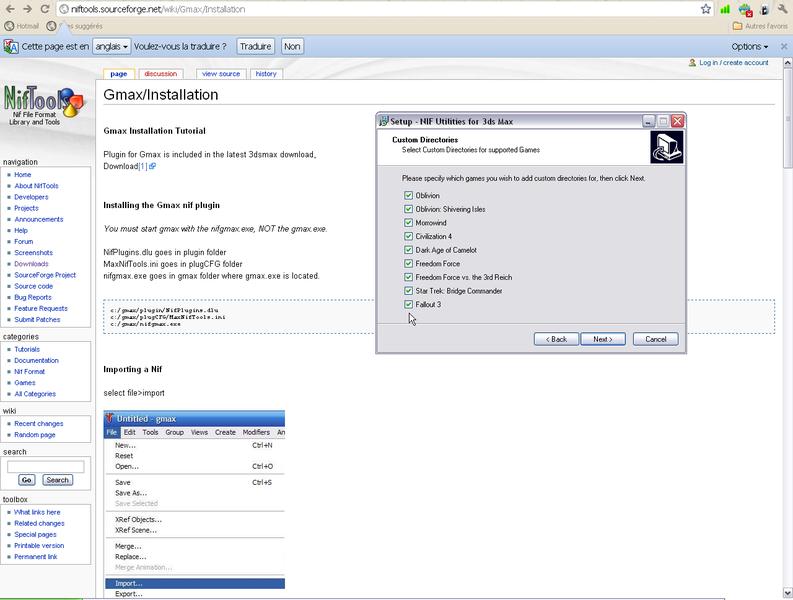793x600 pixels.
Task: Expand the Options dropdown in translation bar
Action: coord(750,47)
